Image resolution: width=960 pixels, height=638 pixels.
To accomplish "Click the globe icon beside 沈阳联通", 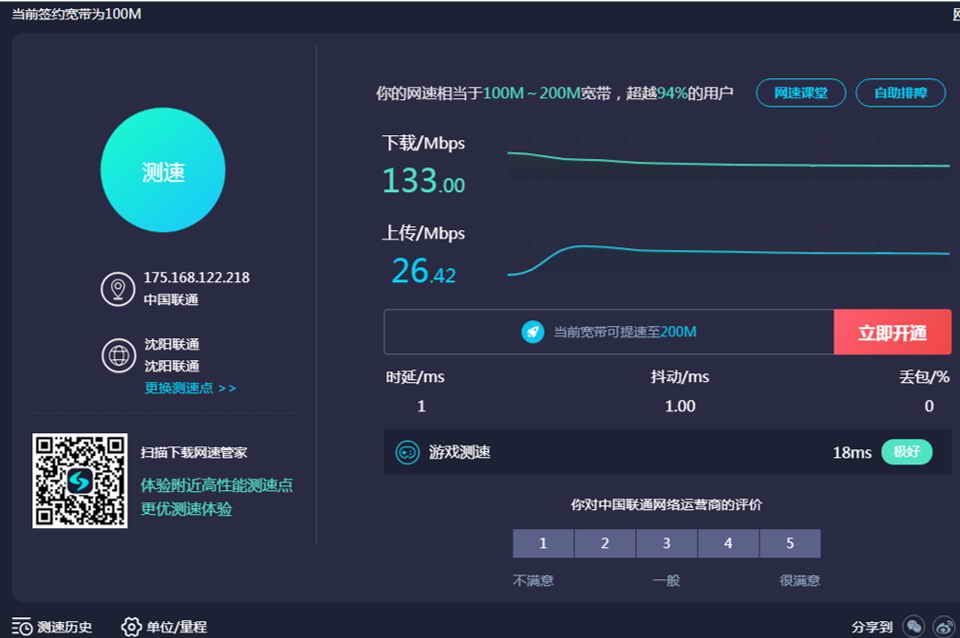I will [x=118, y=355].
